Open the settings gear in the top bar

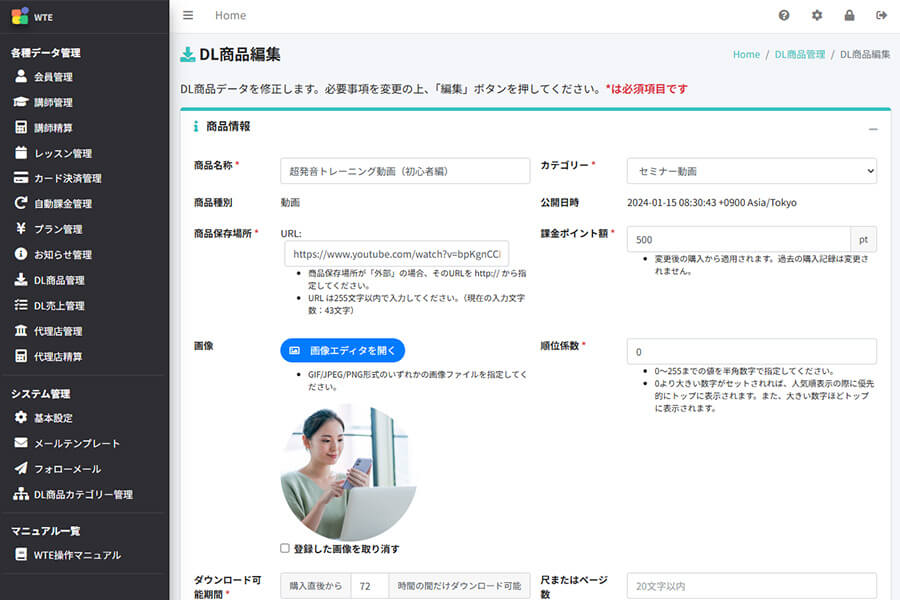point(816,15)
